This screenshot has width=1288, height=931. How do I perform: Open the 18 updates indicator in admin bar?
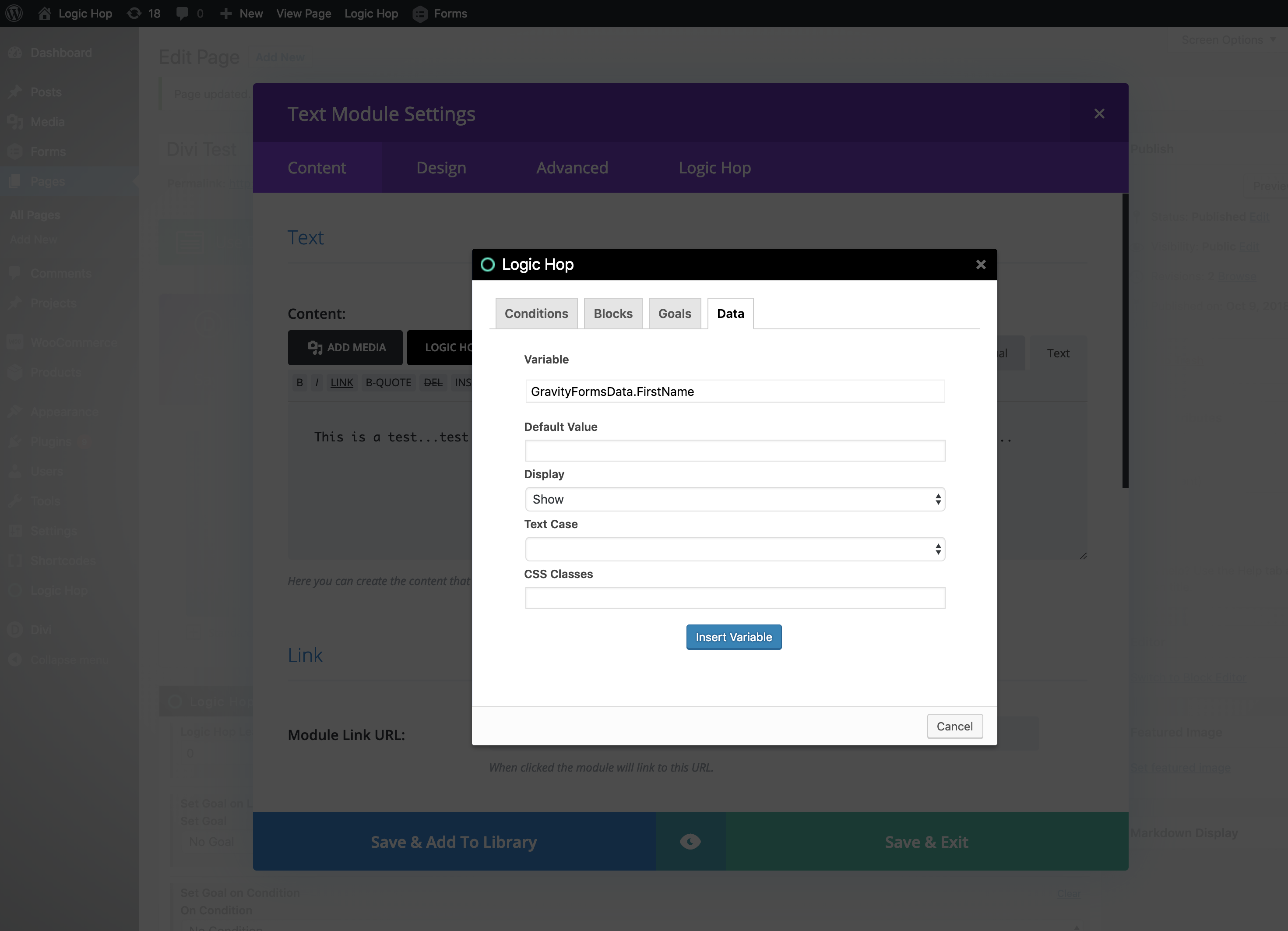point(144,13)
